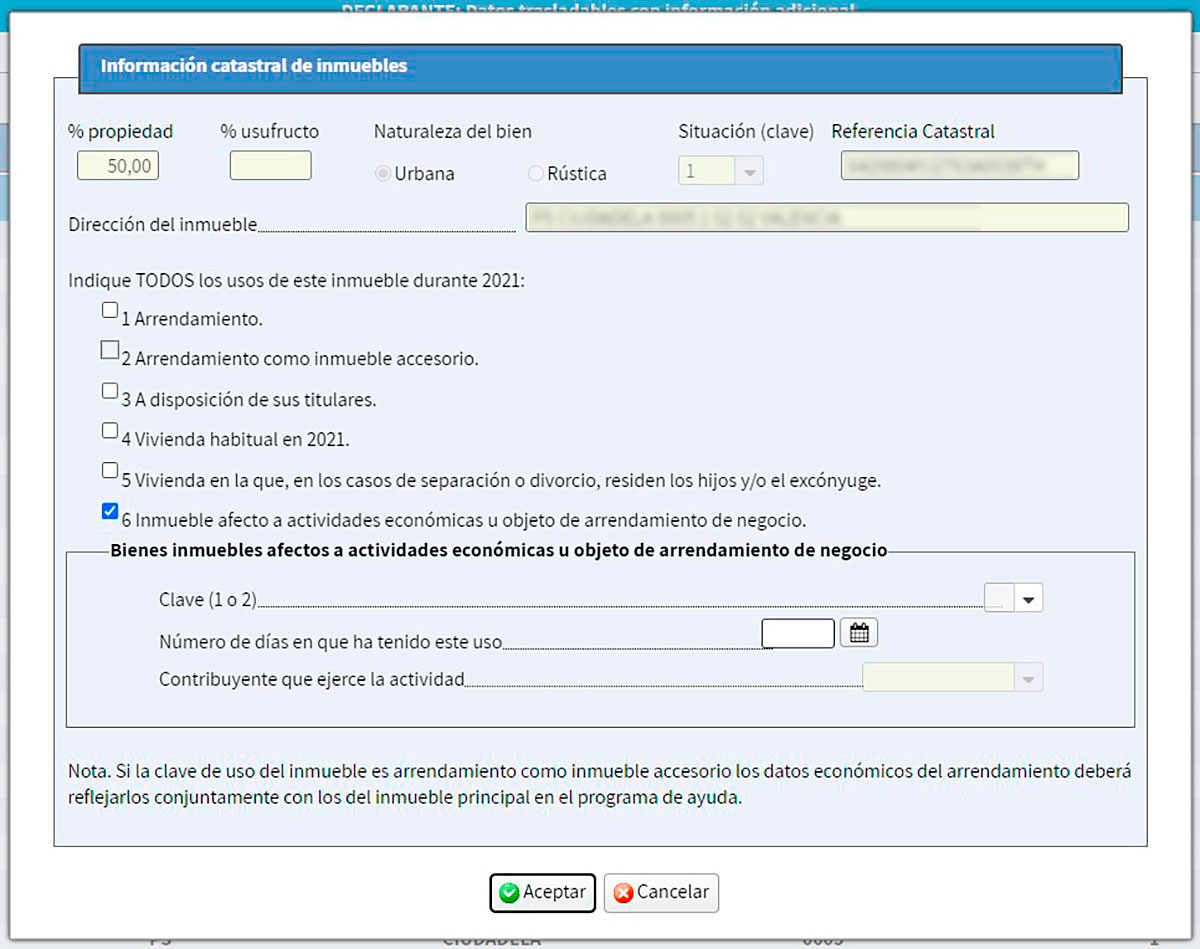Viewport: 1200px width, 949px height.
Task: Click the 'Naturaleza del bien' label
Action: (453, 131)
